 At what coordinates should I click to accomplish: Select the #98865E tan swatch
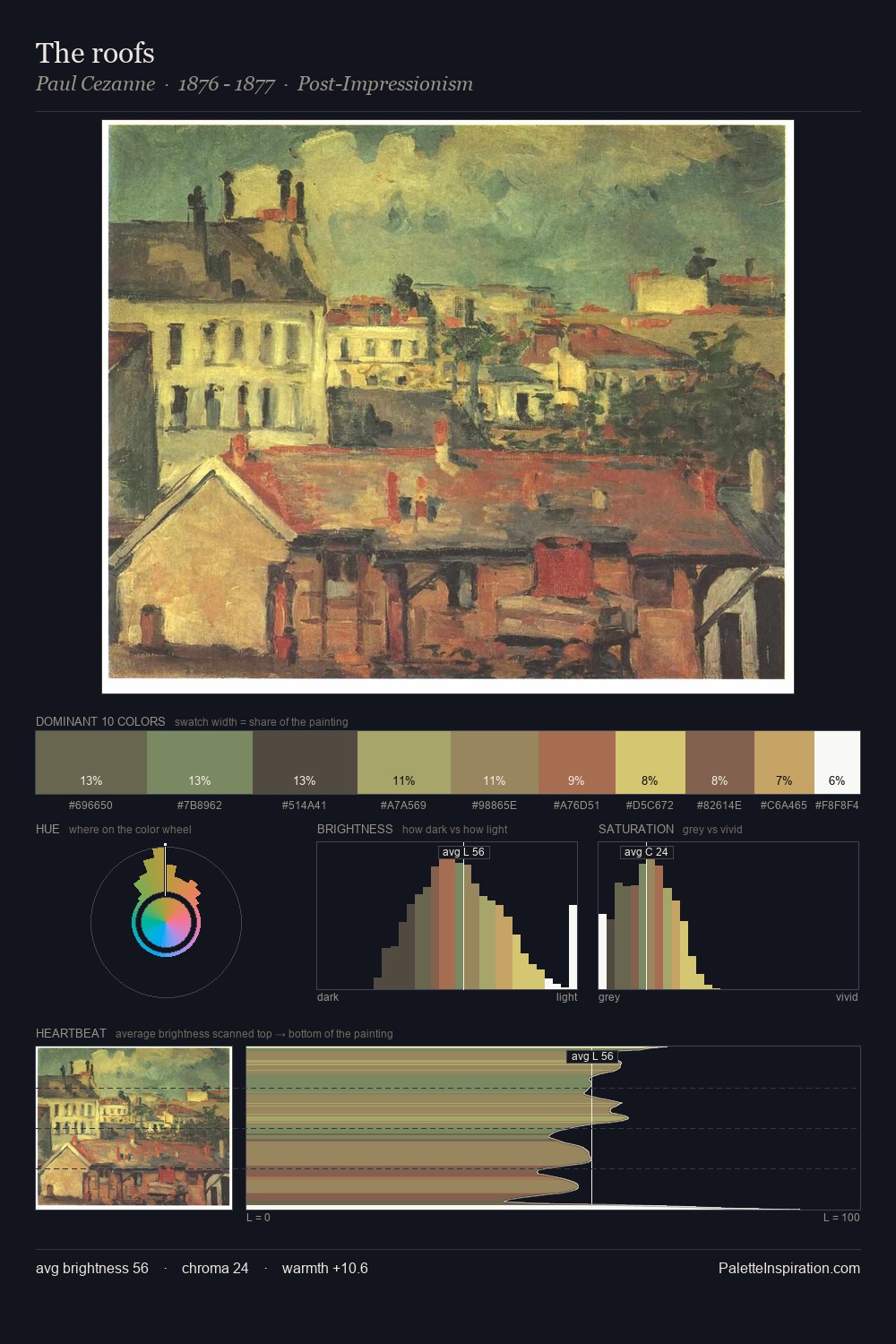pos(495,762)
